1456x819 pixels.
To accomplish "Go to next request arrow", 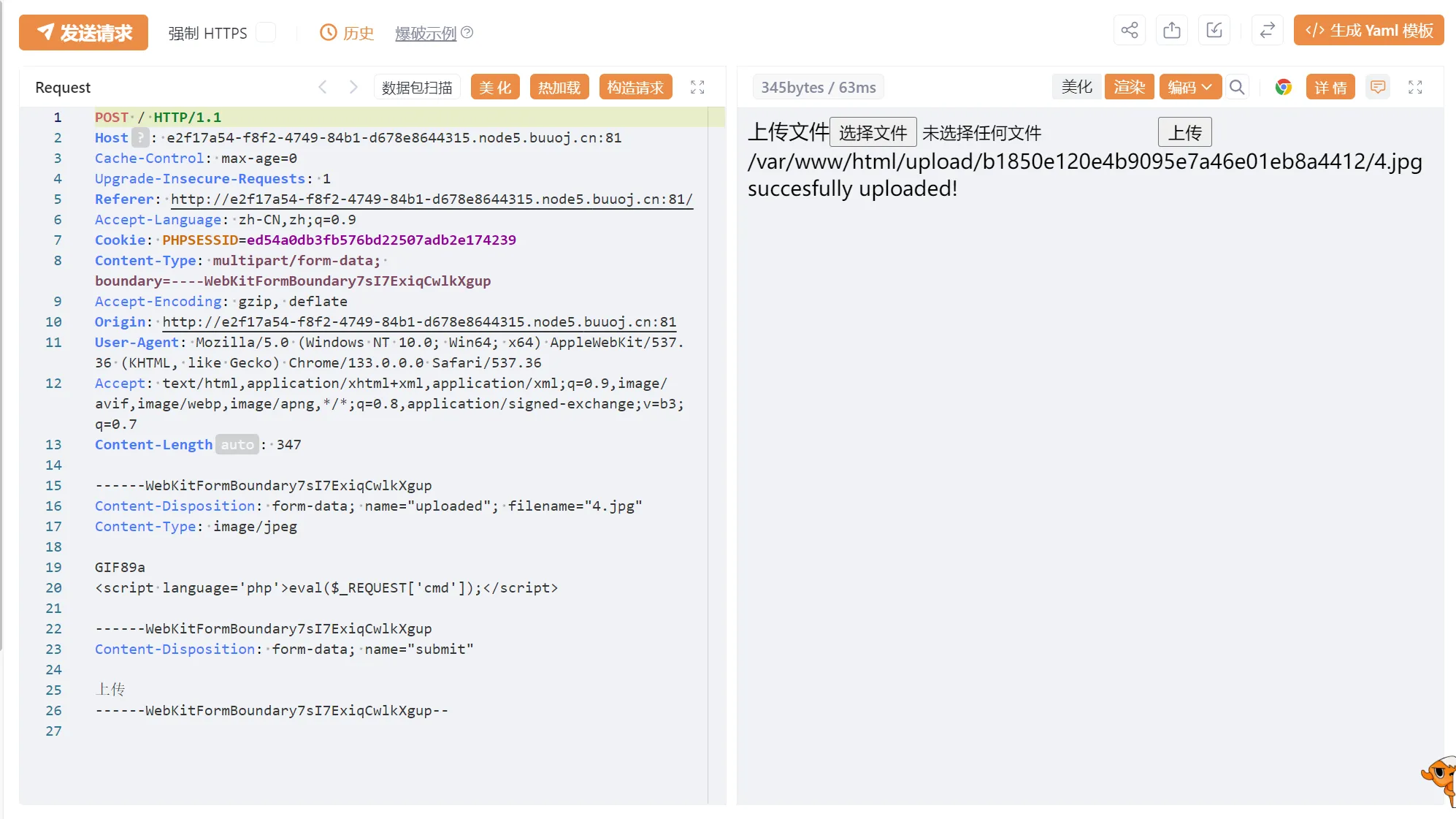I will 353,88.
